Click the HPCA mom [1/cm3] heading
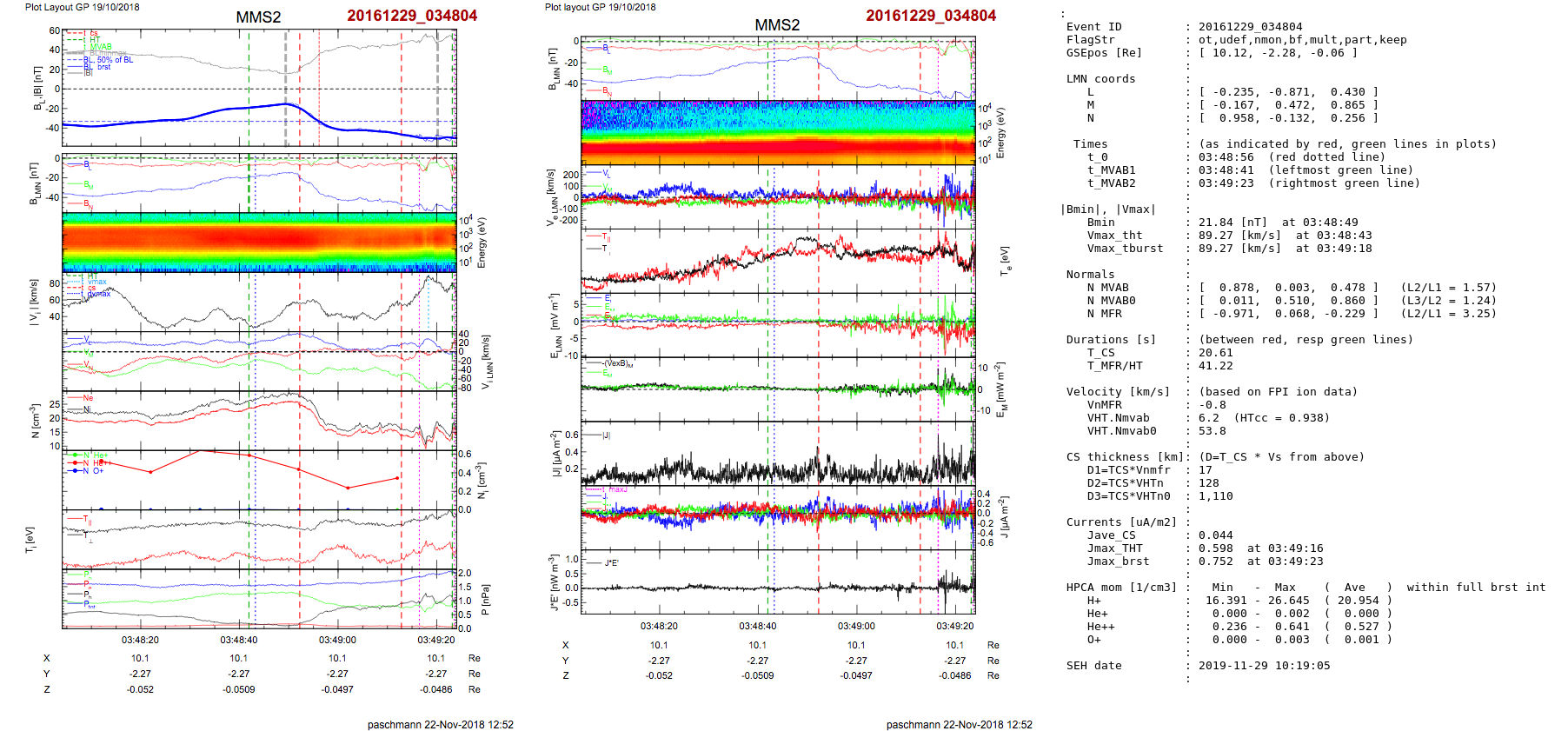1568x731 pixels. 1121,588
